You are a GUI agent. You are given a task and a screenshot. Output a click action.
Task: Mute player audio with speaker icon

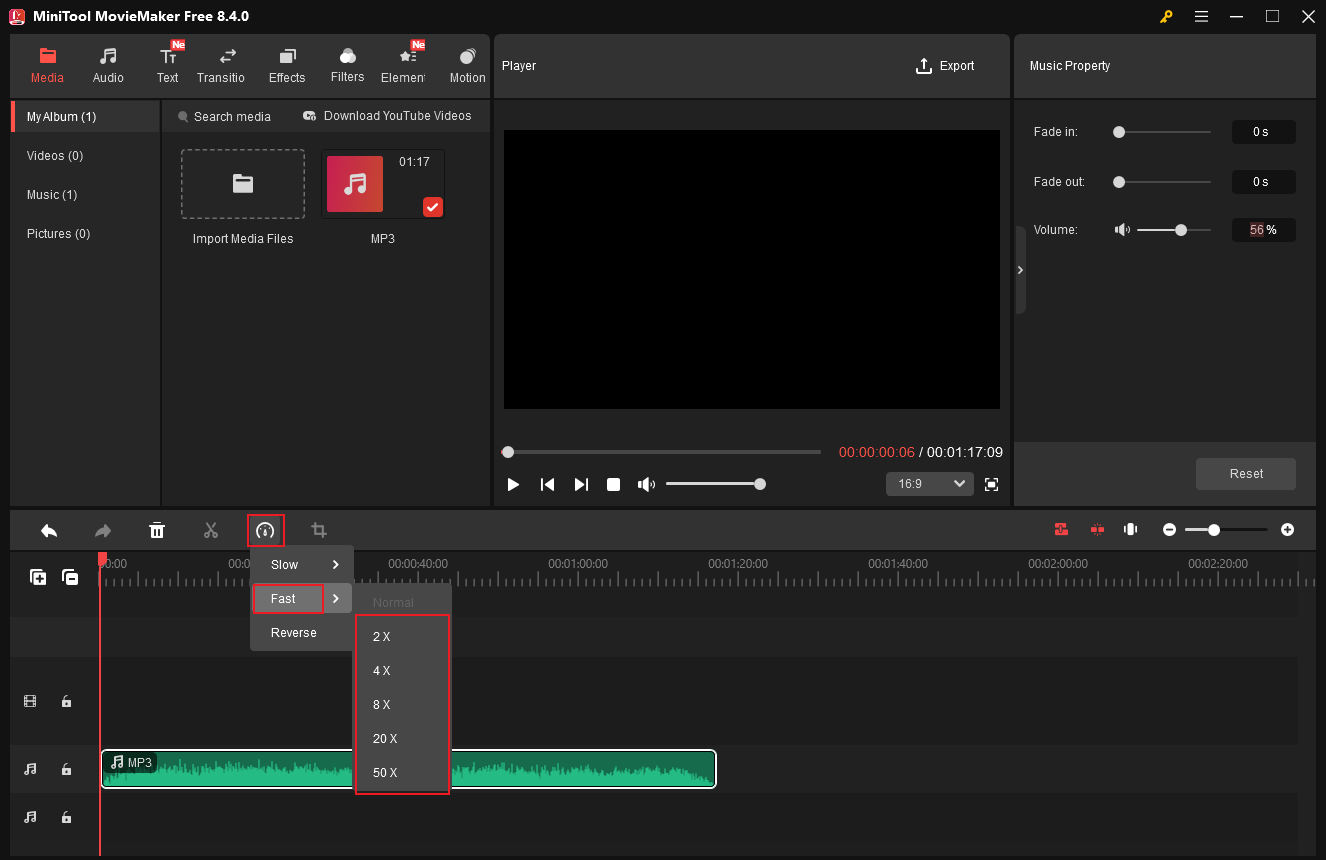click(646, 484)
